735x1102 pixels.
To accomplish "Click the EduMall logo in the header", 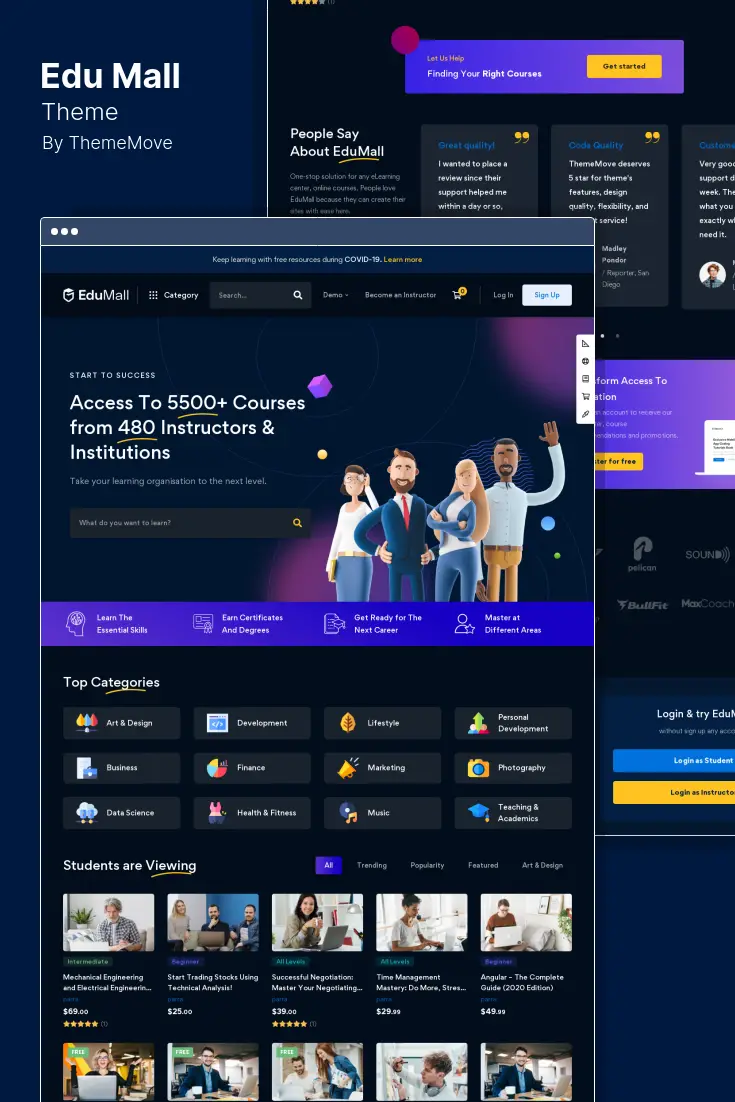I will click(96, 295).
